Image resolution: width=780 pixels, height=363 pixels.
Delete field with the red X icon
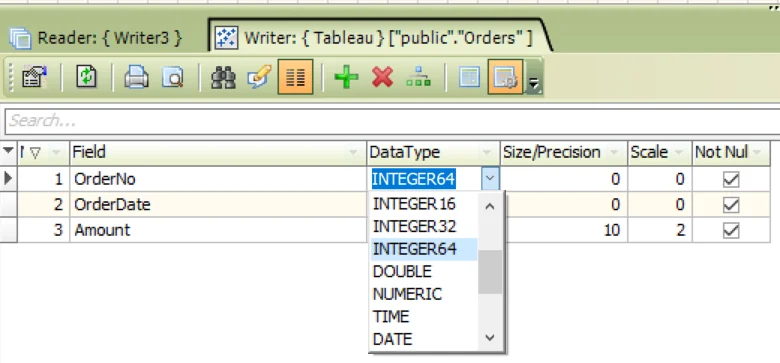tap(382, 77)
